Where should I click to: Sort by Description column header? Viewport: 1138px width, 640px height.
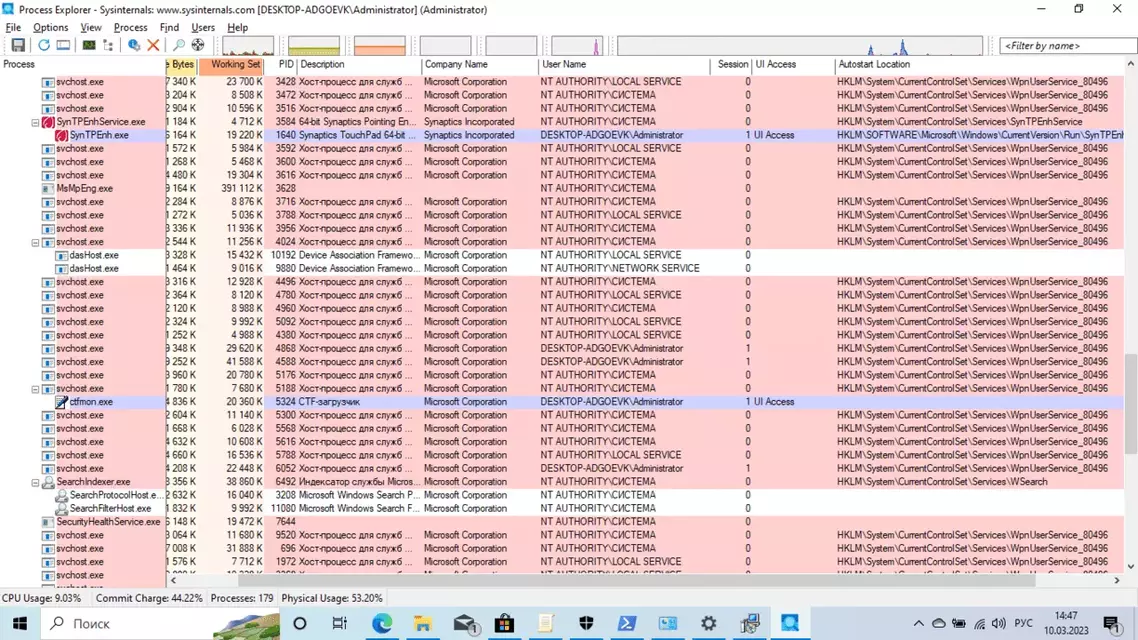coord(359,65)
